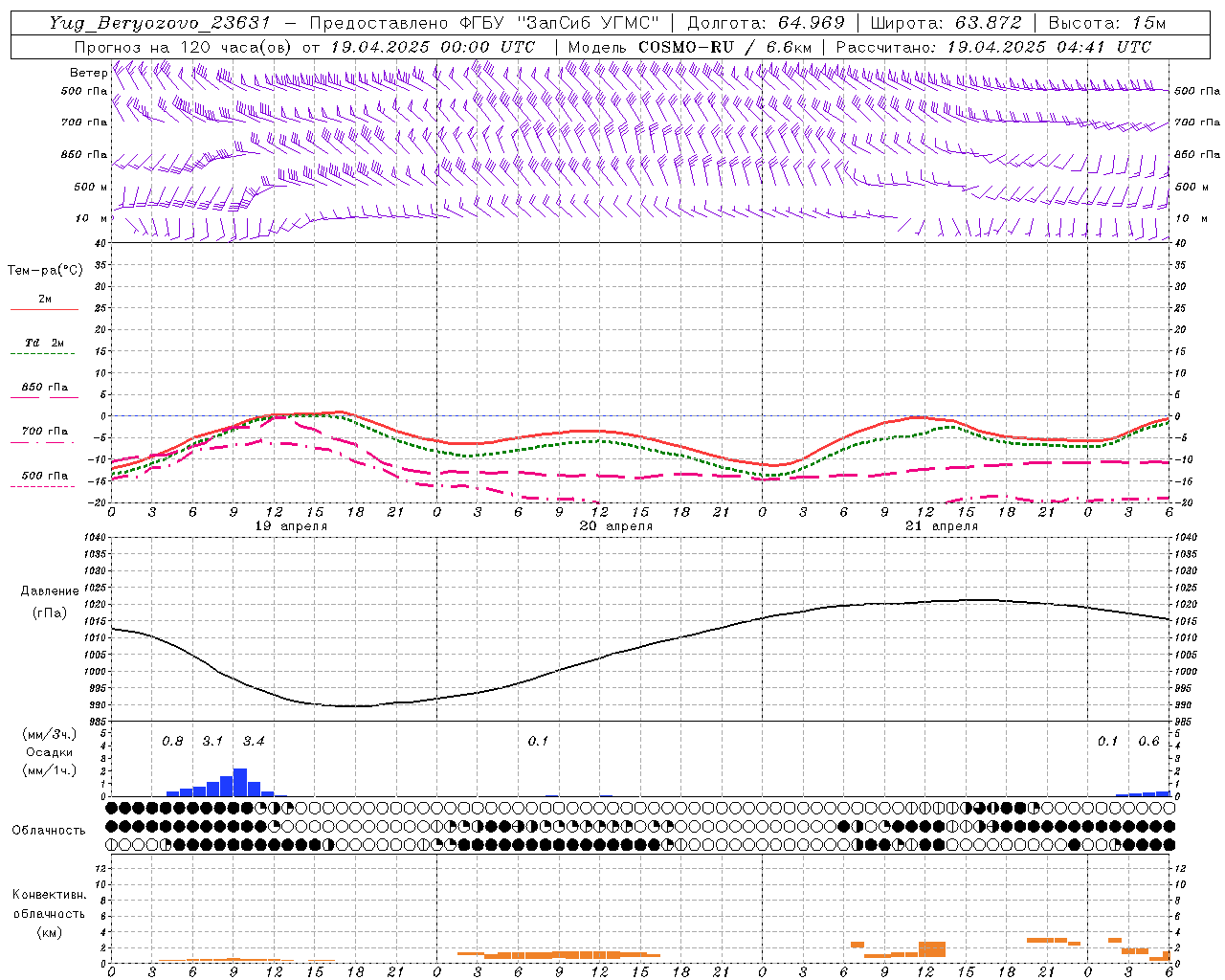Click the forecast span Прогноз на 120 часа(ов)
The height and width of the screenshot is (980, 1225).
tap(184, 47)
